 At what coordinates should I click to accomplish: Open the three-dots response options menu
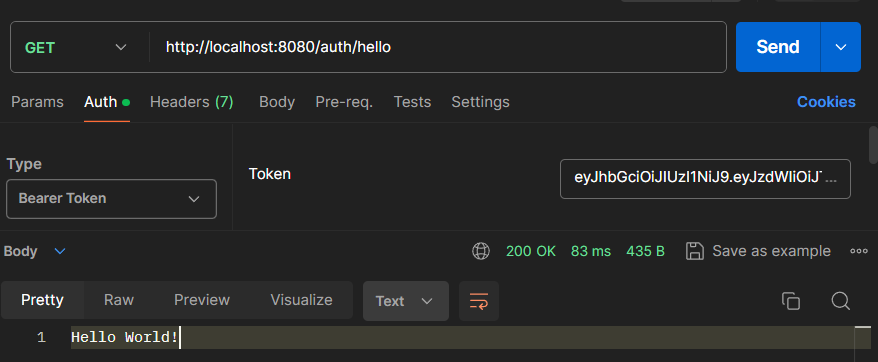click(x=858, y=251)
